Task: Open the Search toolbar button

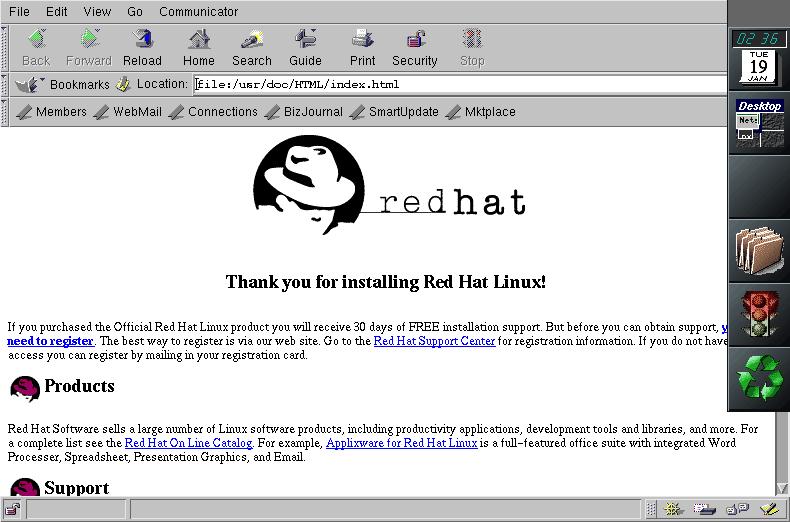Action: click(252, 48)
